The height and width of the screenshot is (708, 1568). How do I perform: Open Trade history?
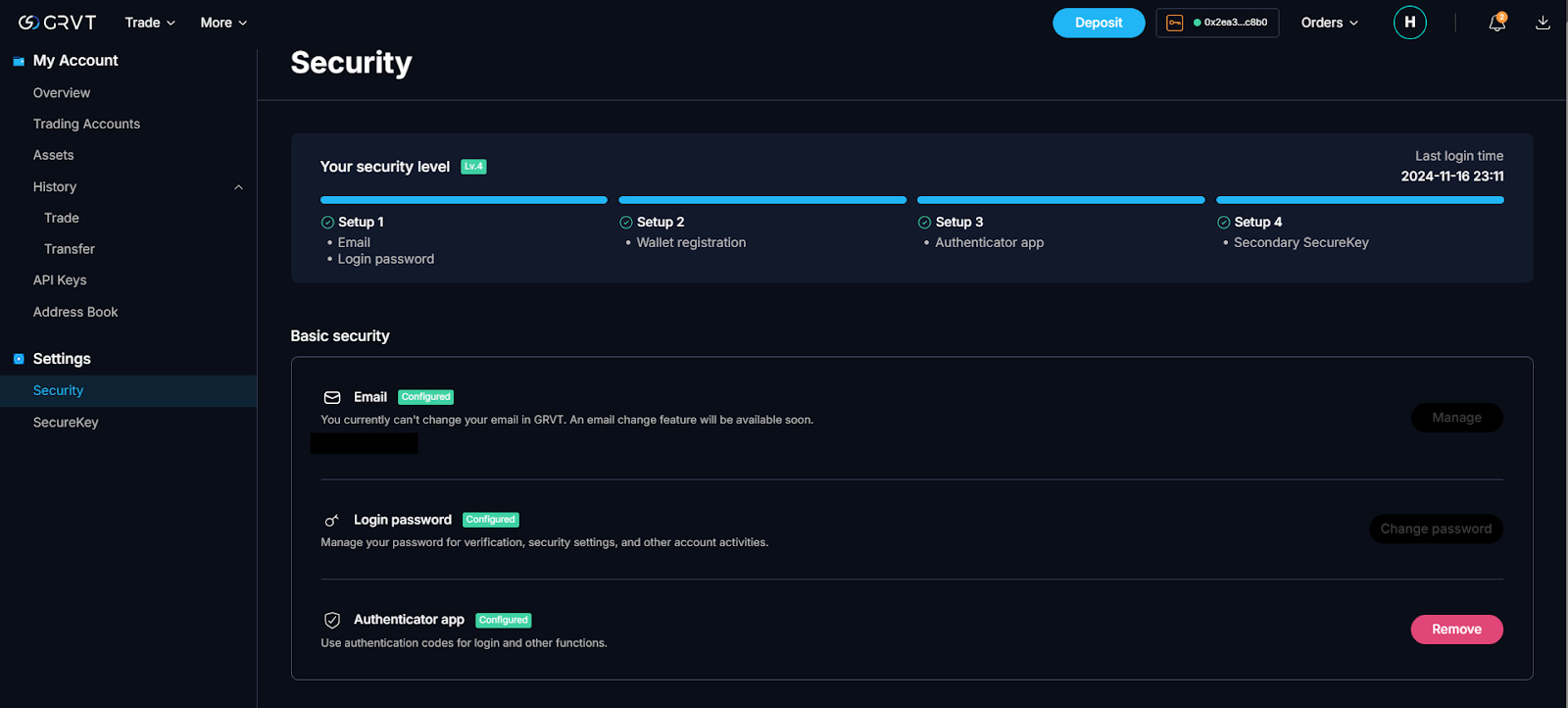point(62,219)
